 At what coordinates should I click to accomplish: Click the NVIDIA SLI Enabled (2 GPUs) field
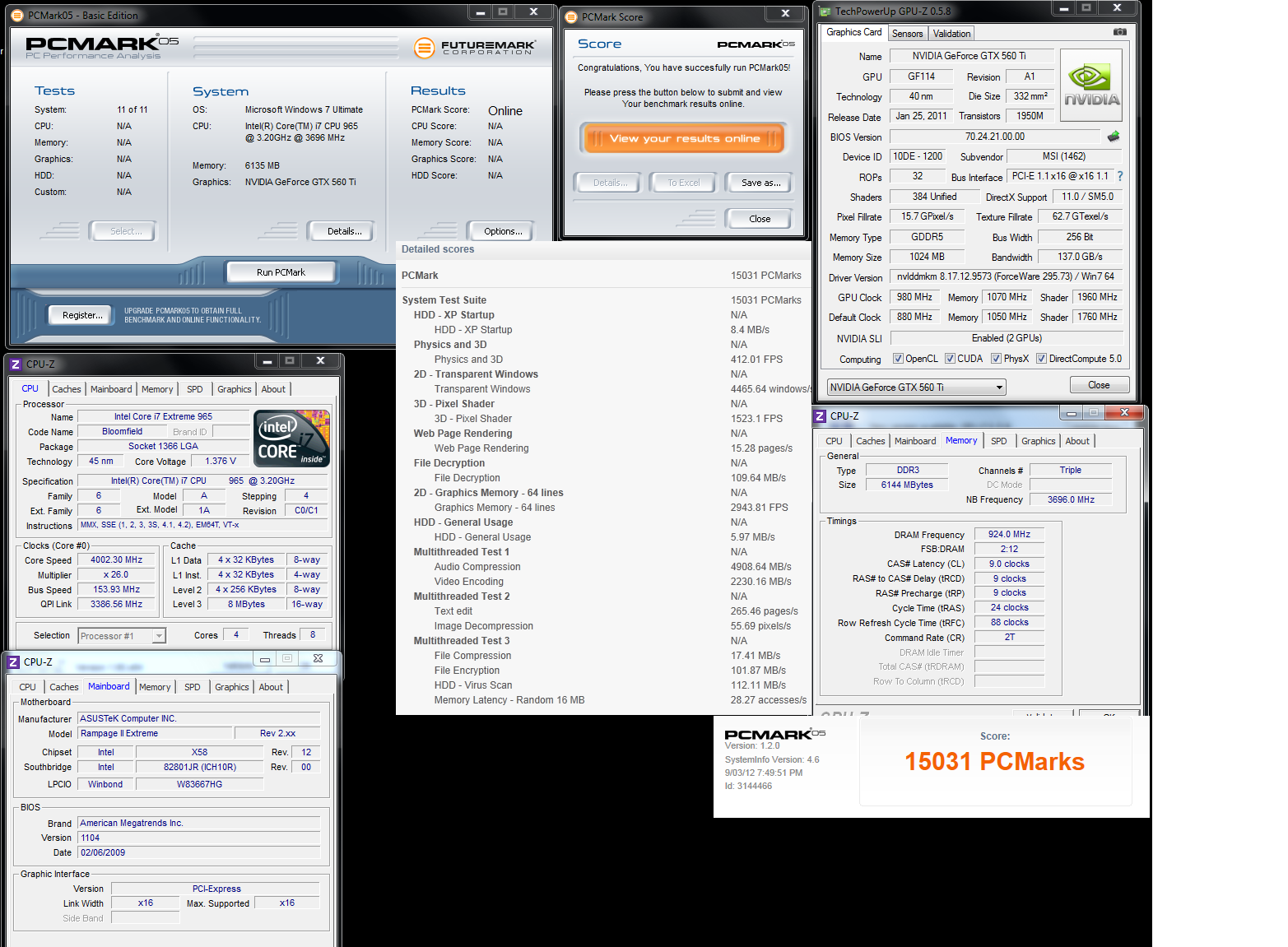click(x=1006, y=338)
